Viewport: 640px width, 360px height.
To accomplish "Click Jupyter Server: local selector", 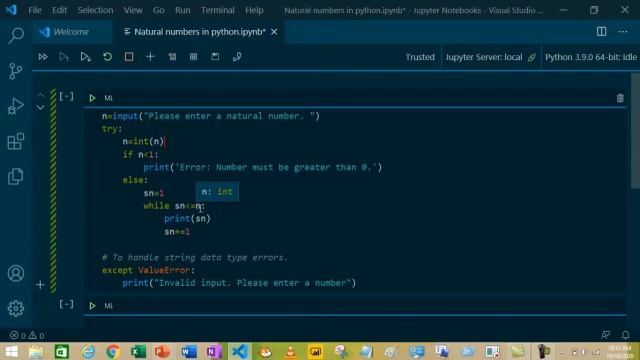I will (490, 57).
